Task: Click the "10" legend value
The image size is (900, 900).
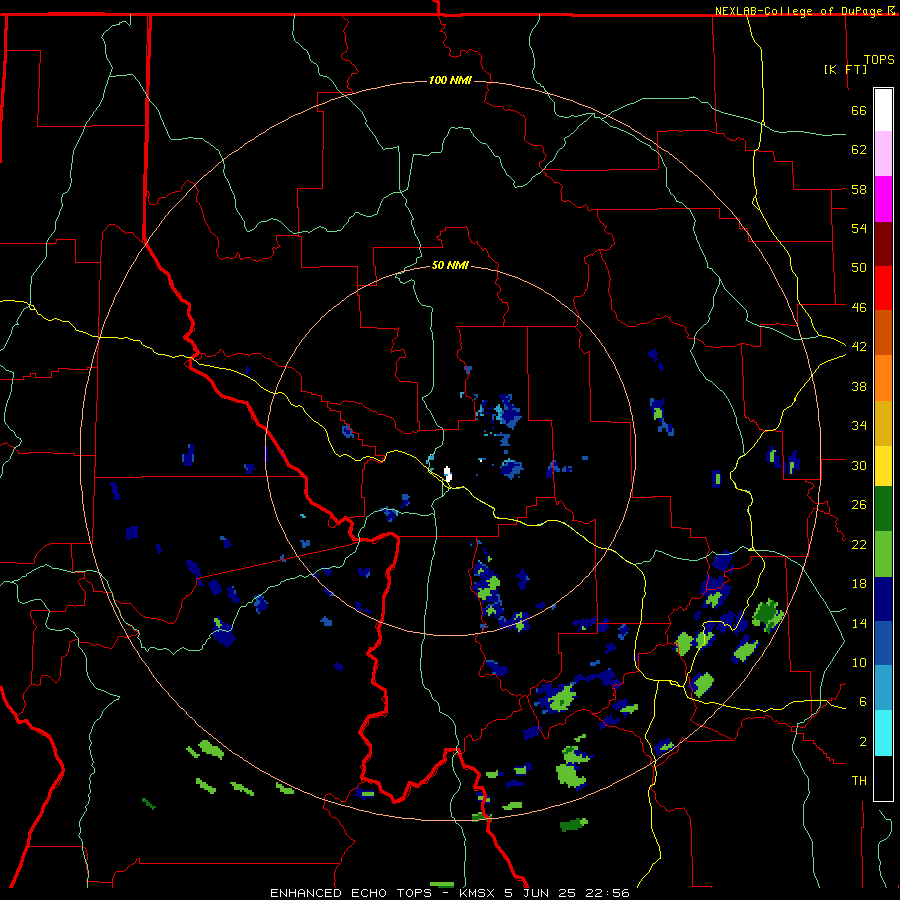Action: [x=859, y=662]
